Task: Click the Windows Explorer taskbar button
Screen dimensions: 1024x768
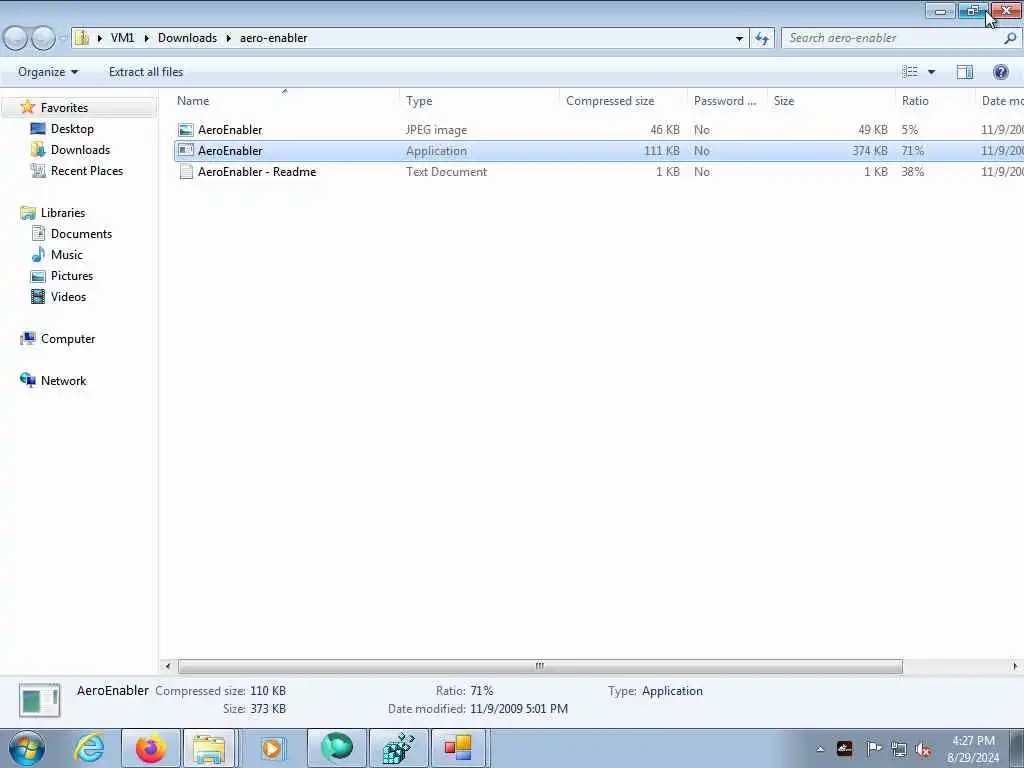Action: [210, 748]
